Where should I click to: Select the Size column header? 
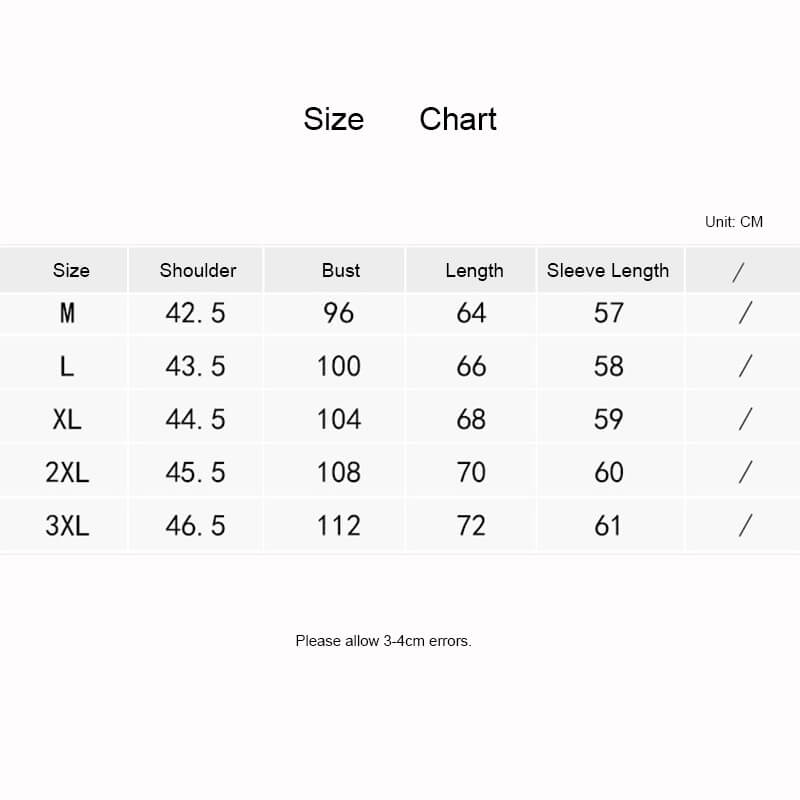pos(71,270)
